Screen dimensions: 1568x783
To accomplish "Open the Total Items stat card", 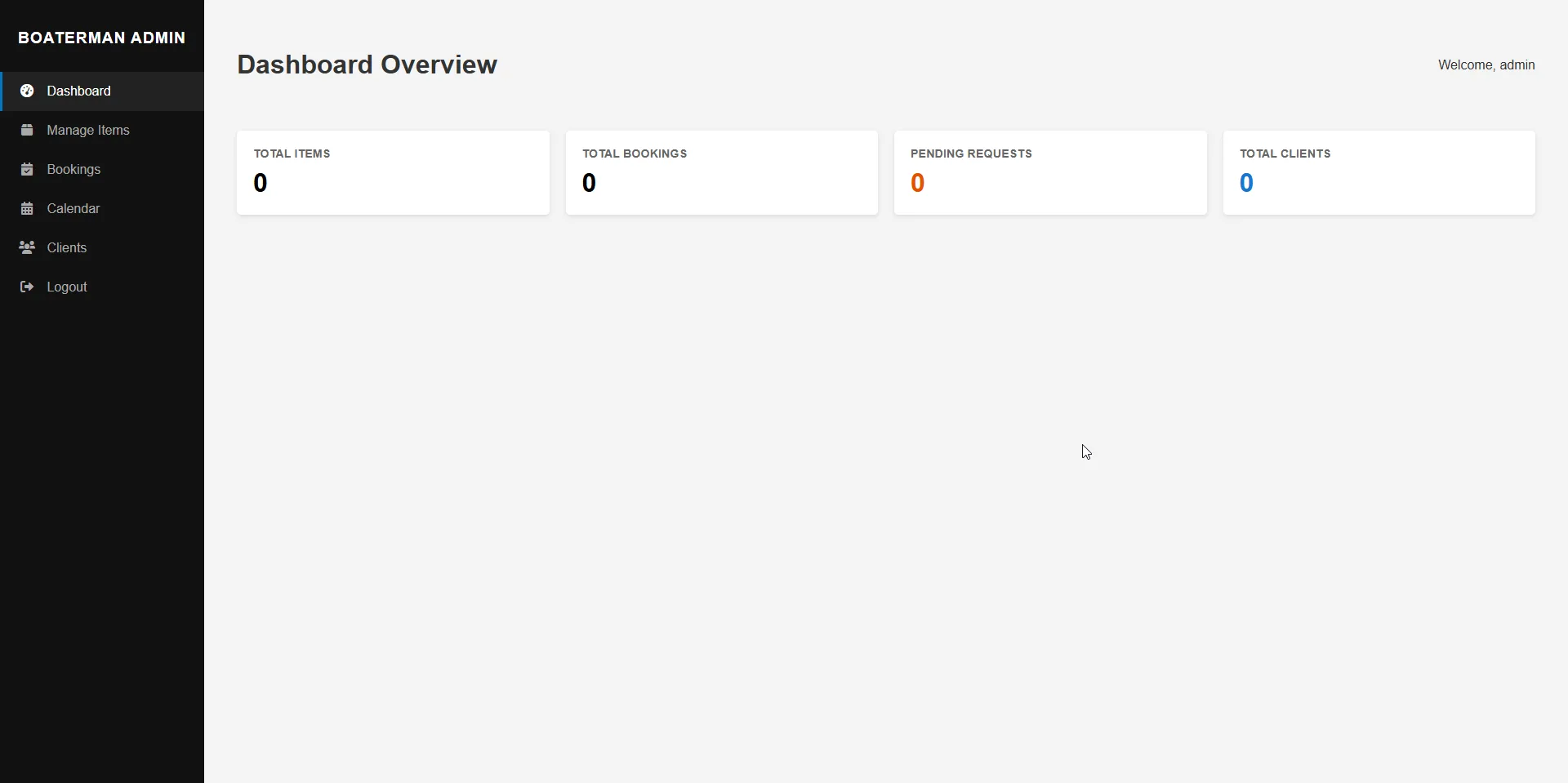I will tap(393, 172).
